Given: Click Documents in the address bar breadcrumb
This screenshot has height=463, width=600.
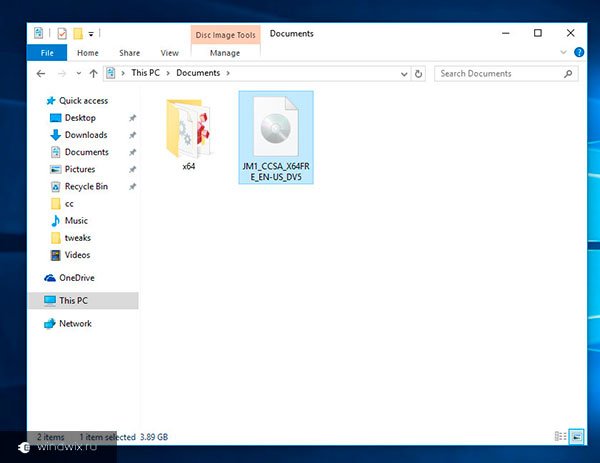Looking at the screenshot, I should 198,73.
